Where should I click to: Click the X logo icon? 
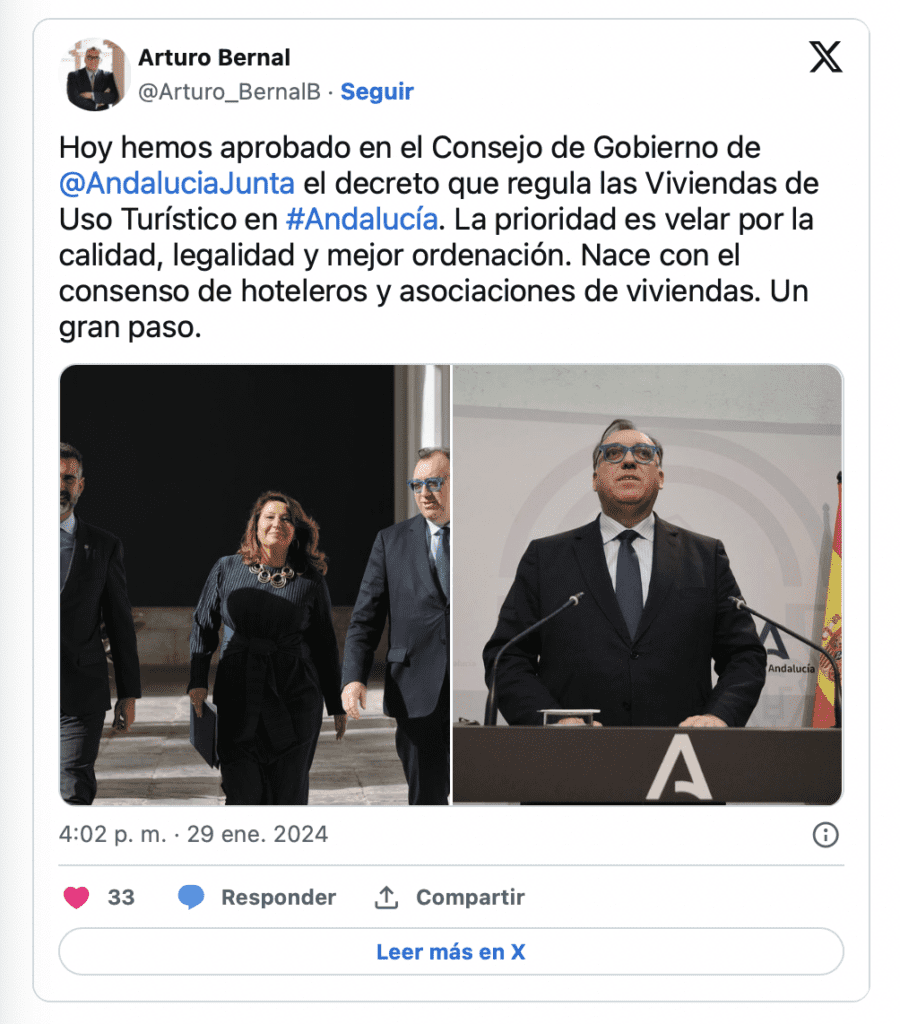[x=826, y=57]
